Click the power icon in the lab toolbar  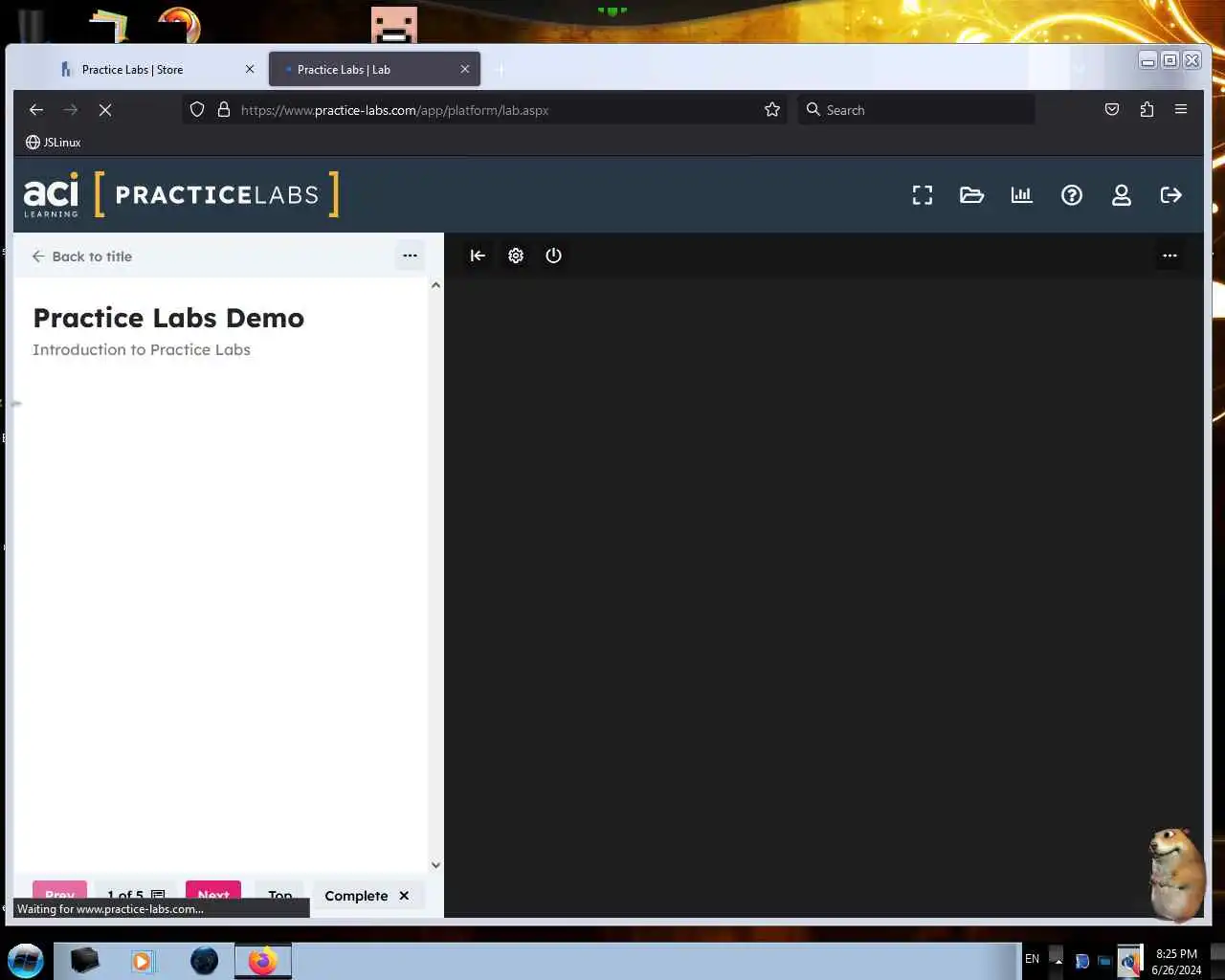click(x=553, y=256)
